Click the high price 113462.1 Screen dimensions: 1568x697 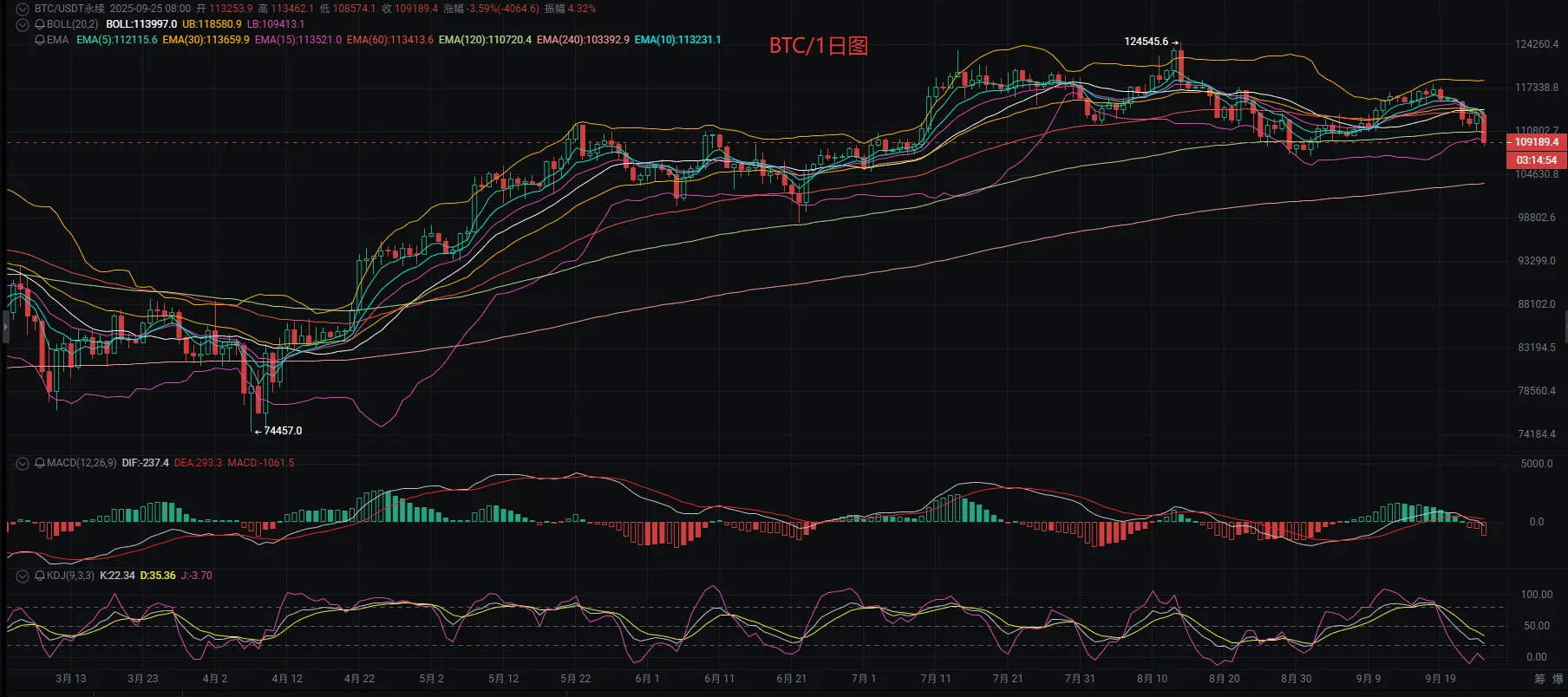292,9
